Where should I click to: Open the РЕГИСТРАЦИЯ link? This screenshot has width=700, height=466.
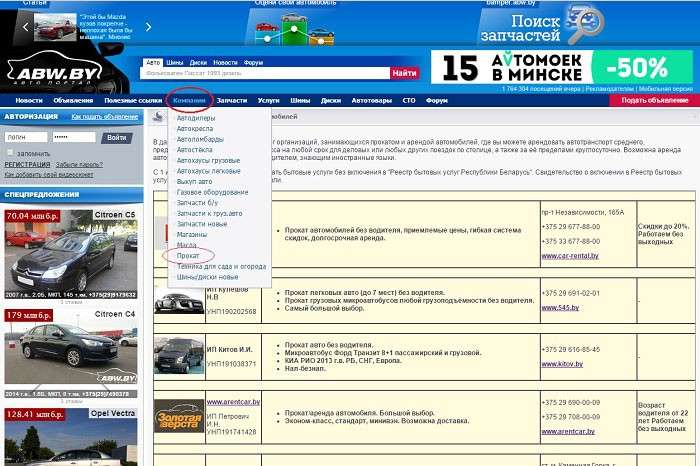[27, 165]
